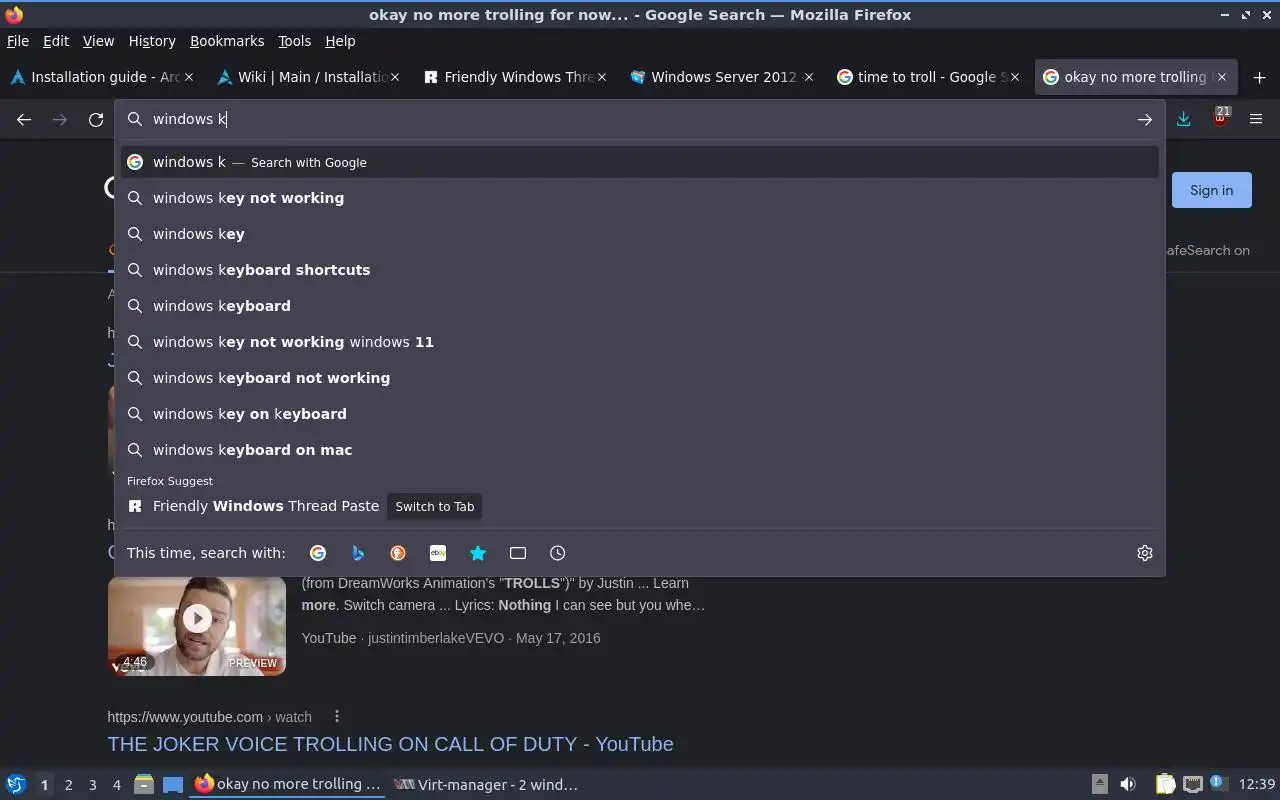
Task: Open the Tools menu
Action: click(294, 41)
